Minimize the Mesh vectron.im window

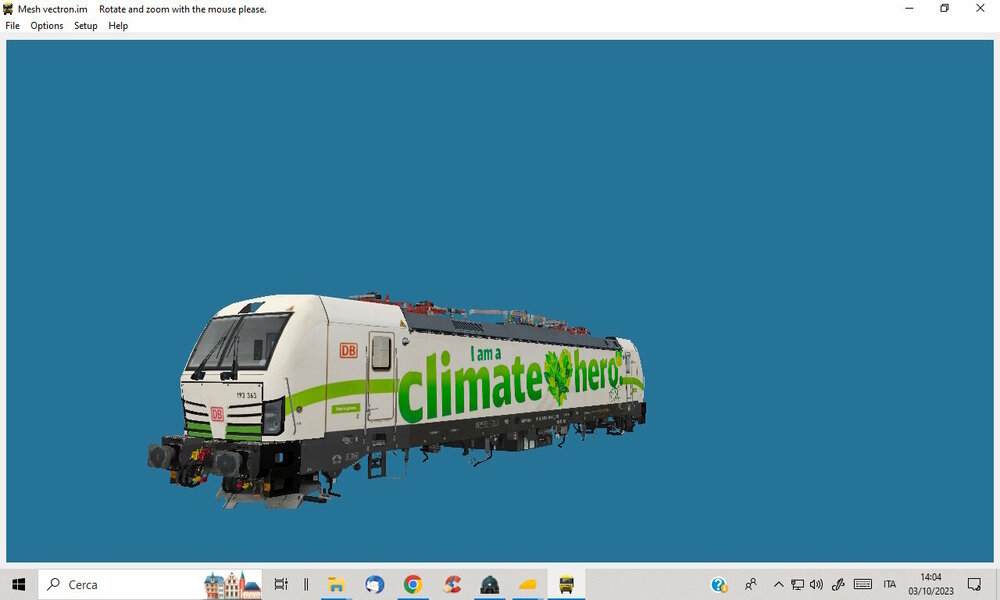pos(909,9)
